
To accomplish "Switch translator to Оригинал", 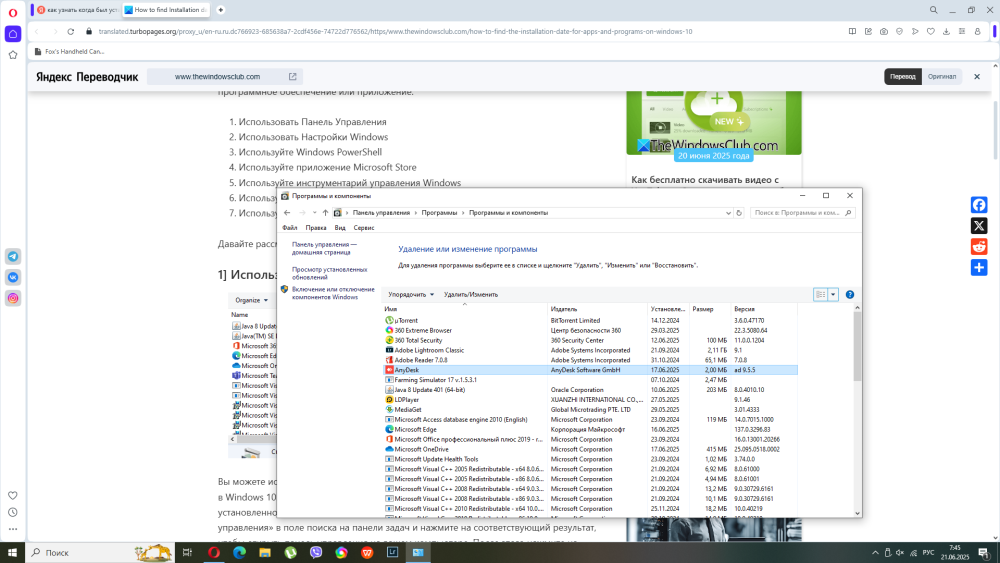I will click(x=941, y=77).
